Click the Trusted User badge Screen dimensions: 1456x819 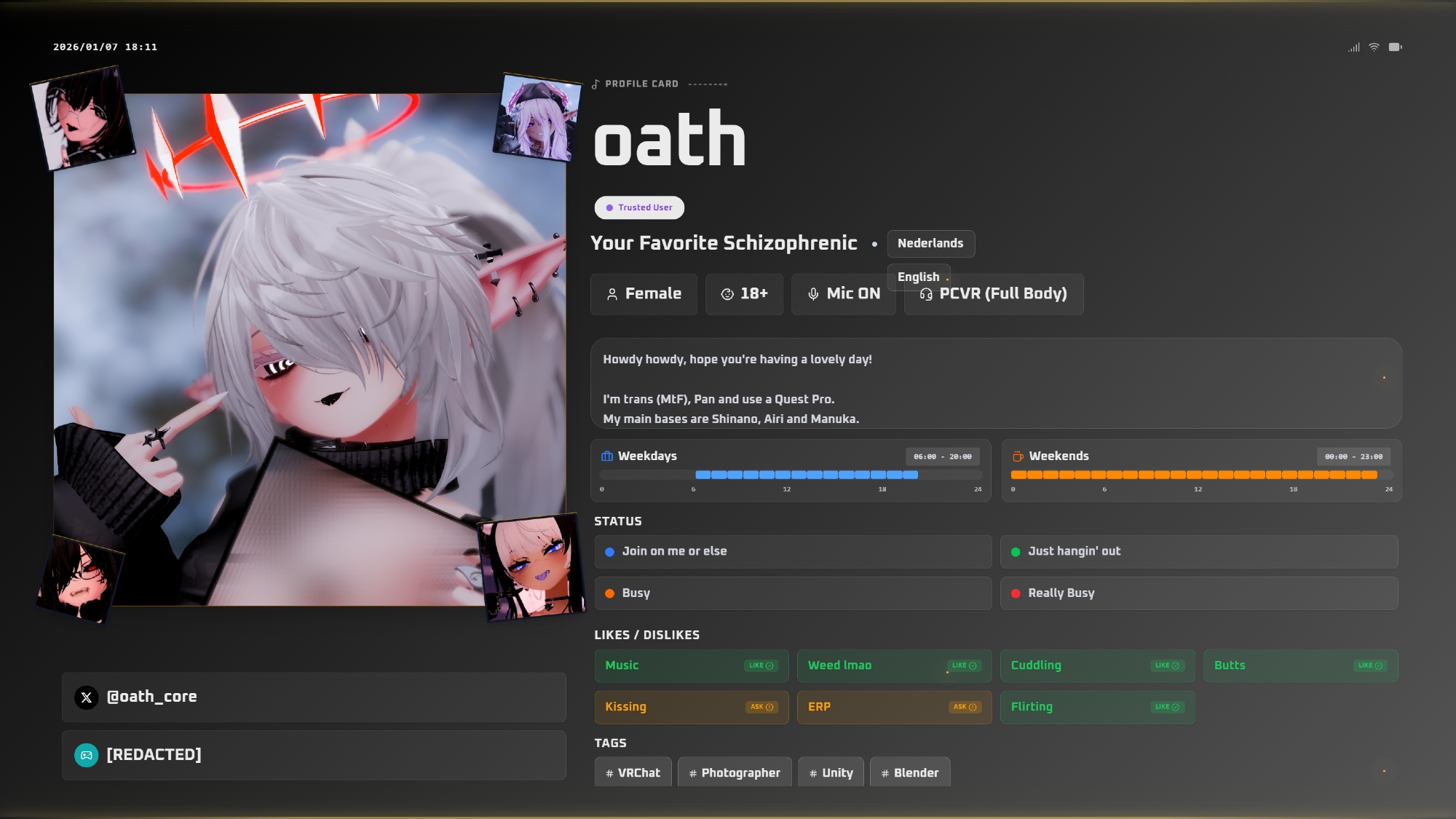tap(639, 207)
